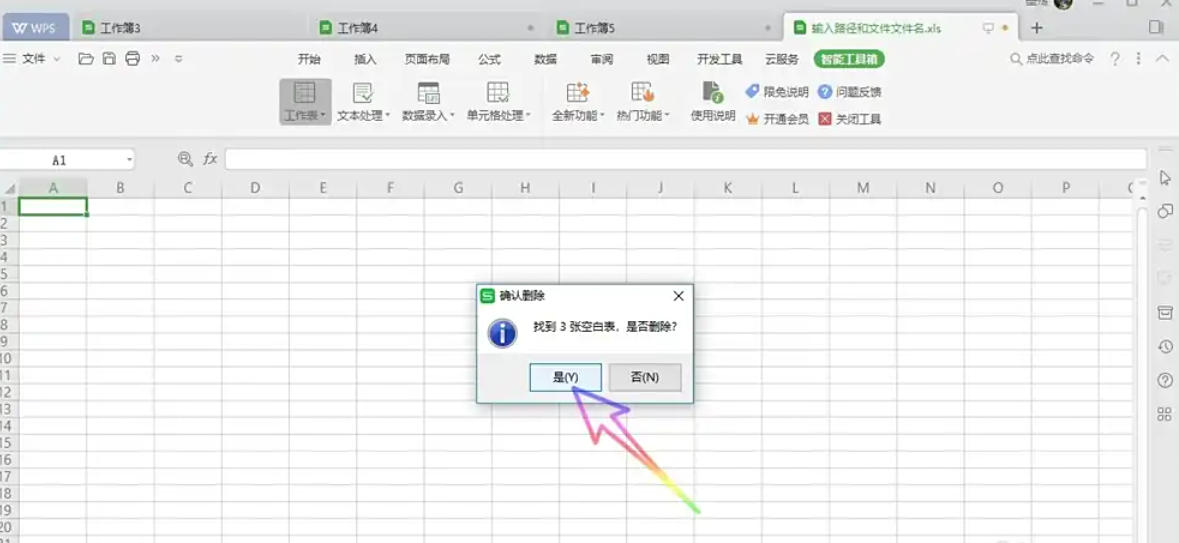This screenshot has height=543, width=1179.
Task: Open the name box dropdown arrow
Action: (129, 159)
